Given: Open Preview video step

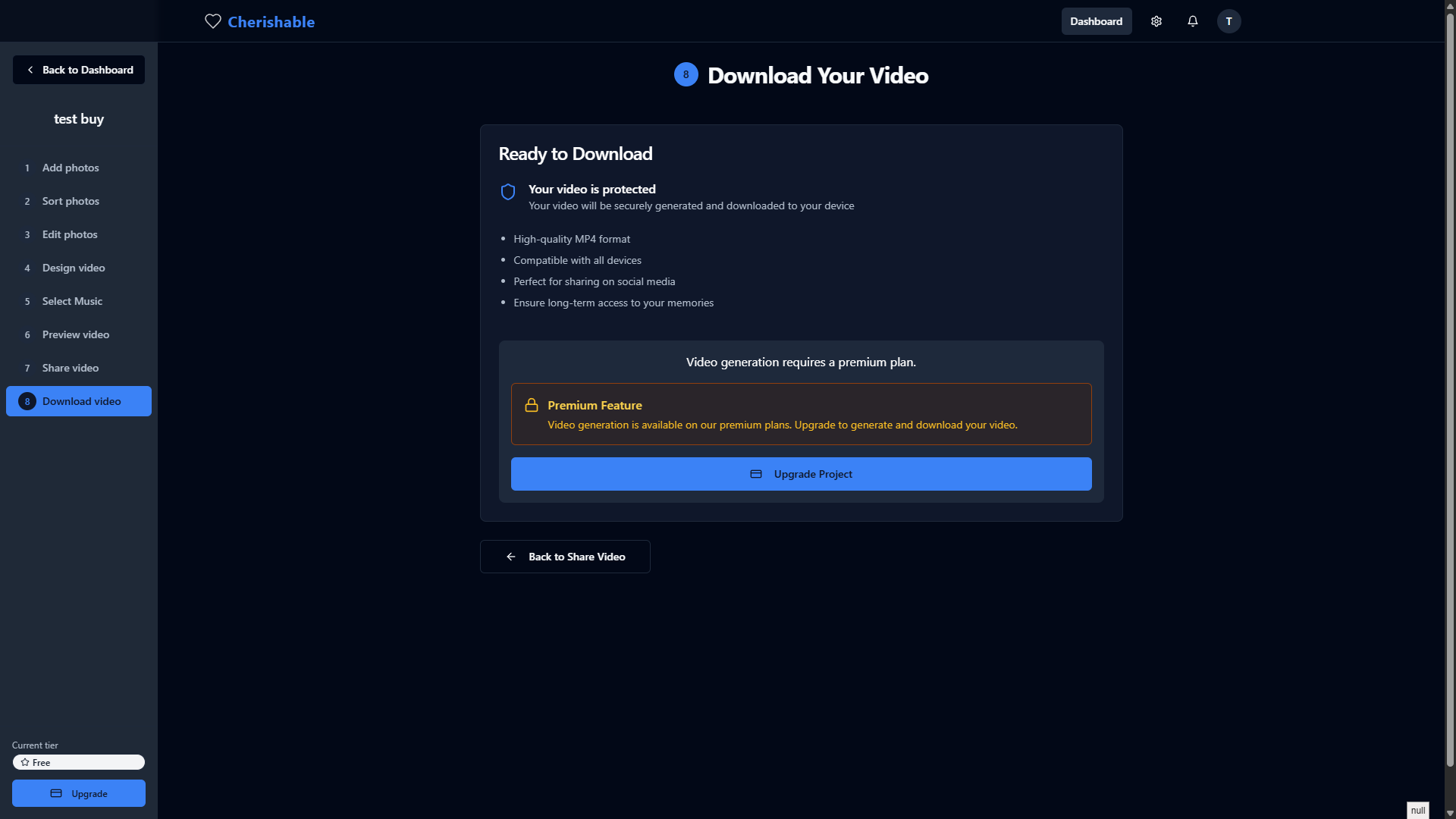Looking at the screenshot, I should click(x=76, y=334).
